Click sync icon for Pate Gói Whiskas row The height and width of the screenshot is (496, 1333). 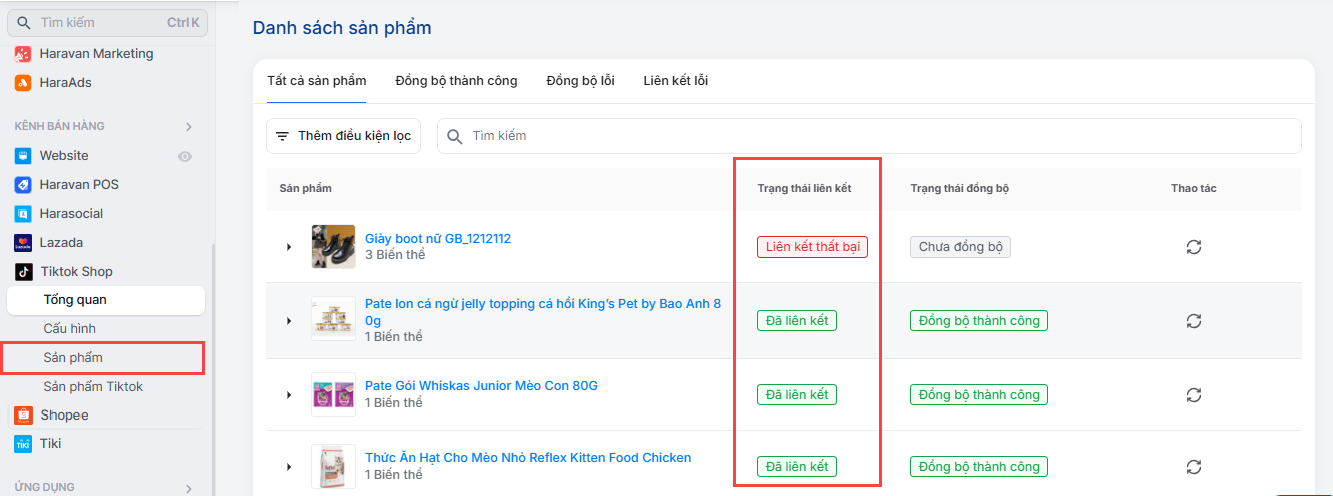[1193, 394]
